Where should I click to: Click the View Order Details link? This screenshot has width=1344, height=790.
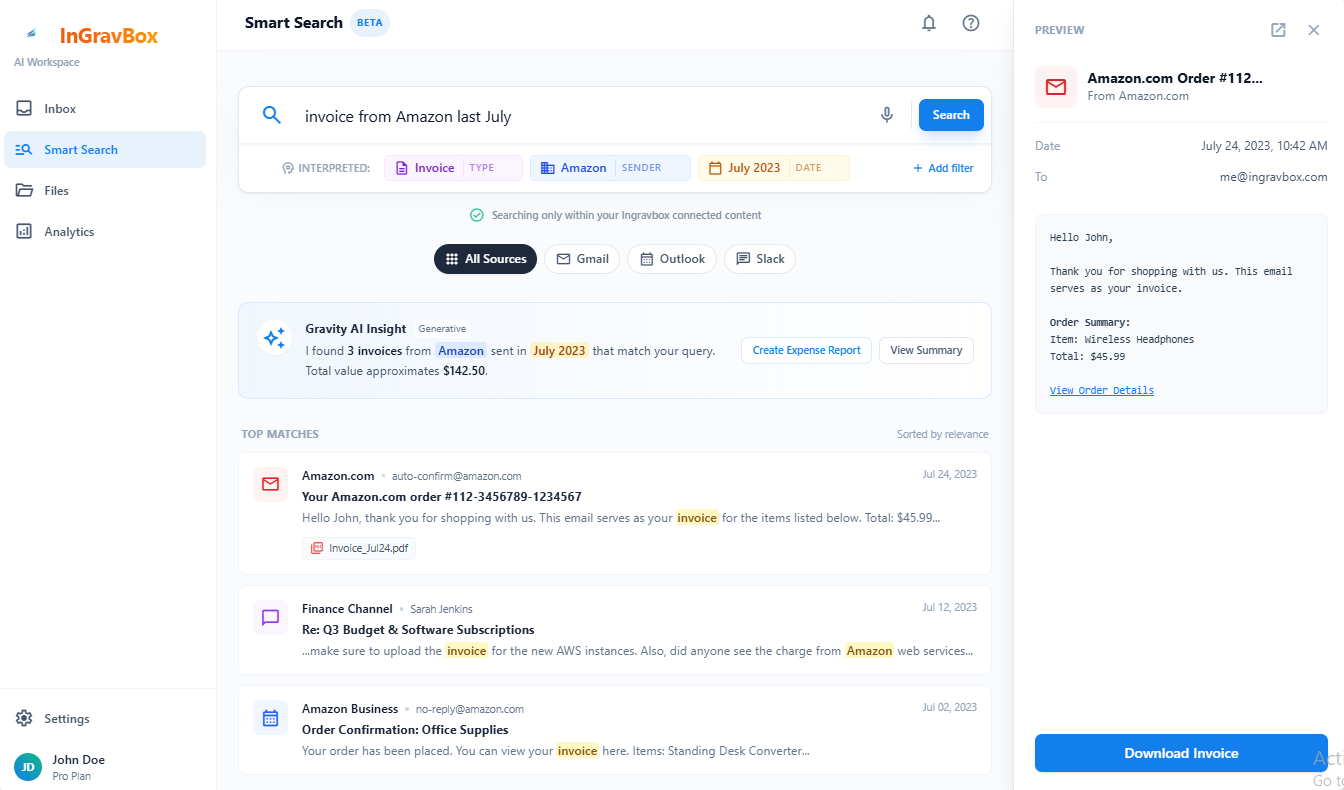[x=1102, y=390]
